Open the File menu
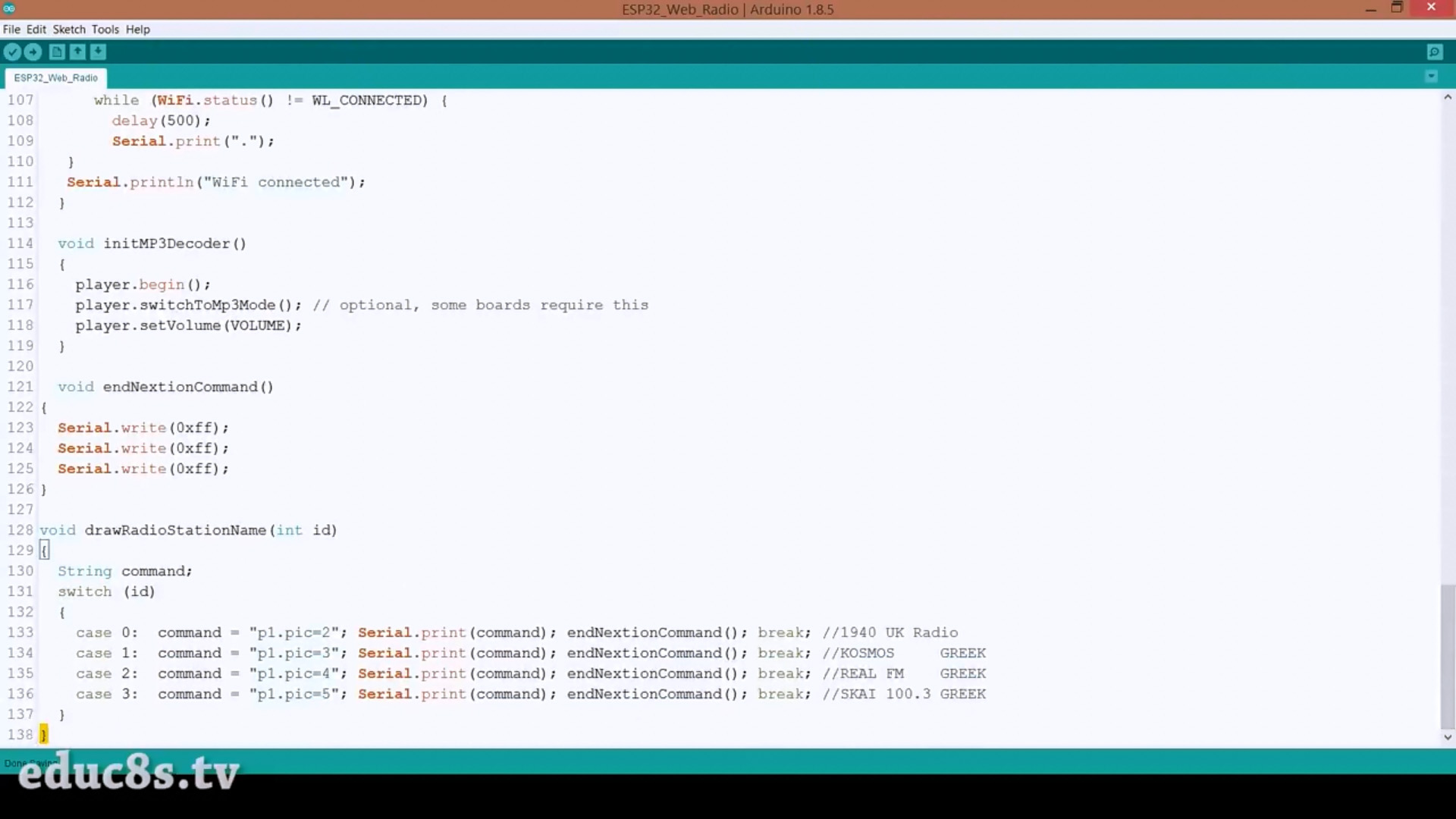The height and width of the screenshot is (819, 1456). 11,29
